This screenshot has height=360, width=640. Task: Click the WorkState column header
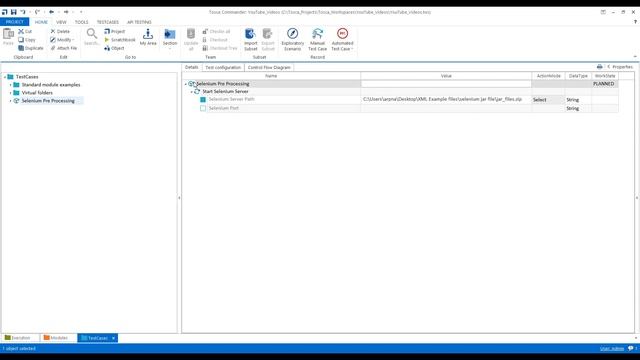[604, 76]
